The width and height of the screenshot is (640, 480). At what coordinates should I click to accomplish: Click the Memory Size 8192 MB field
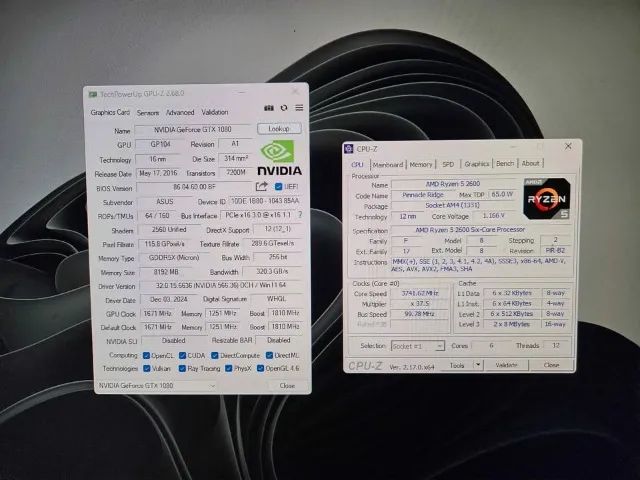pos(166,272)
